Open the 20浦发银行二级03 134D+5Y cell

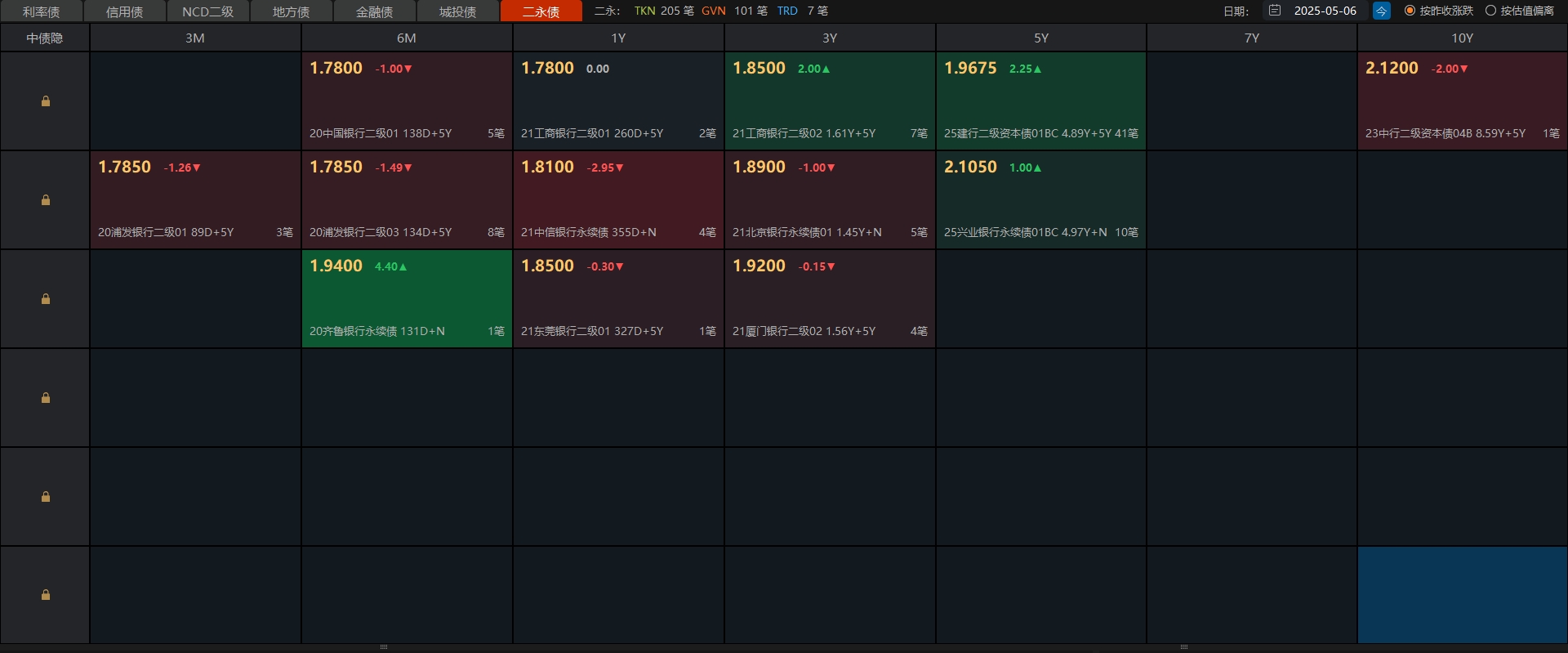tap(407, 200)
